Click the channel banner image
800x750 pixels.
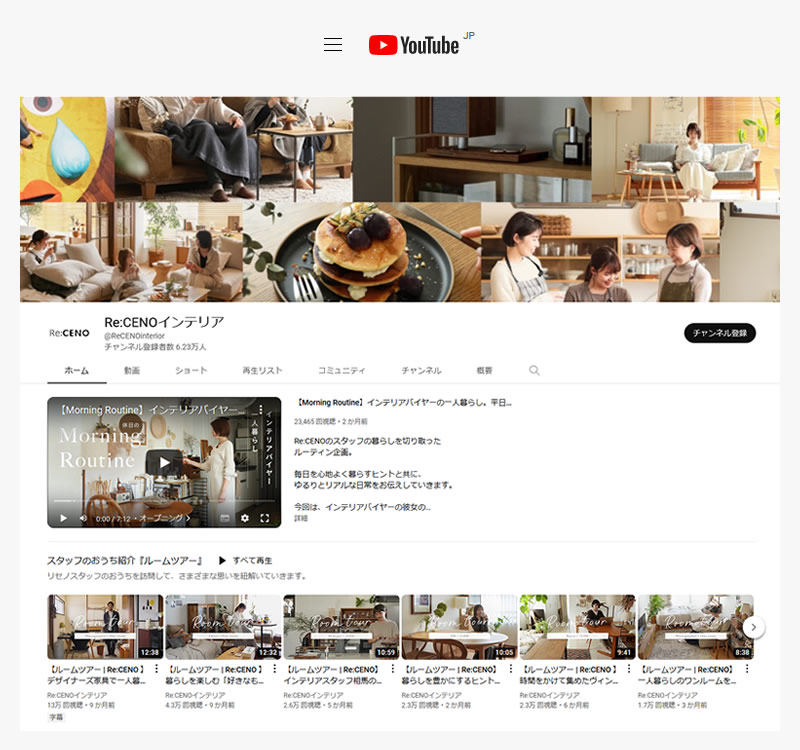coord(400,199)
